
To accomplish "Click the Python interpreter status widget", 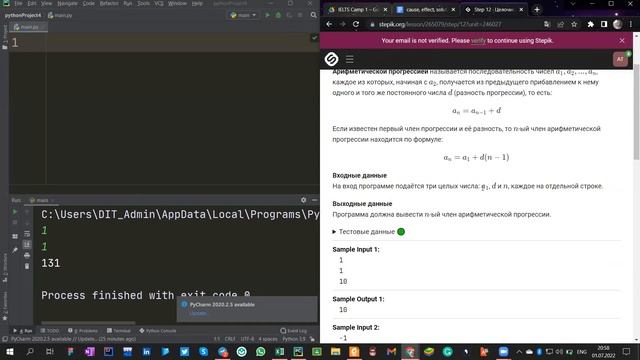I will point(294,339).
